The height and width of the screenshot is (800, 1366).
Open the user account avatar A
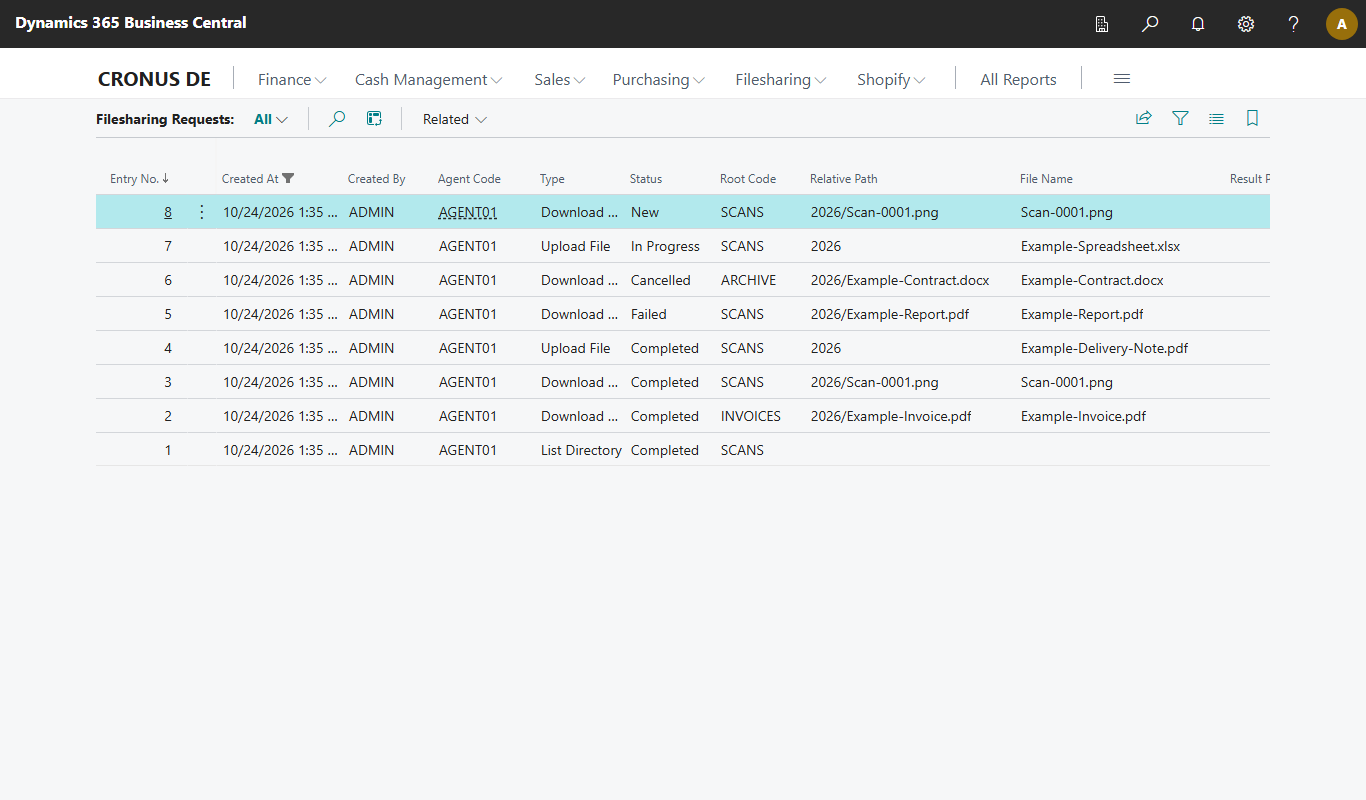tap(1342, 24)
